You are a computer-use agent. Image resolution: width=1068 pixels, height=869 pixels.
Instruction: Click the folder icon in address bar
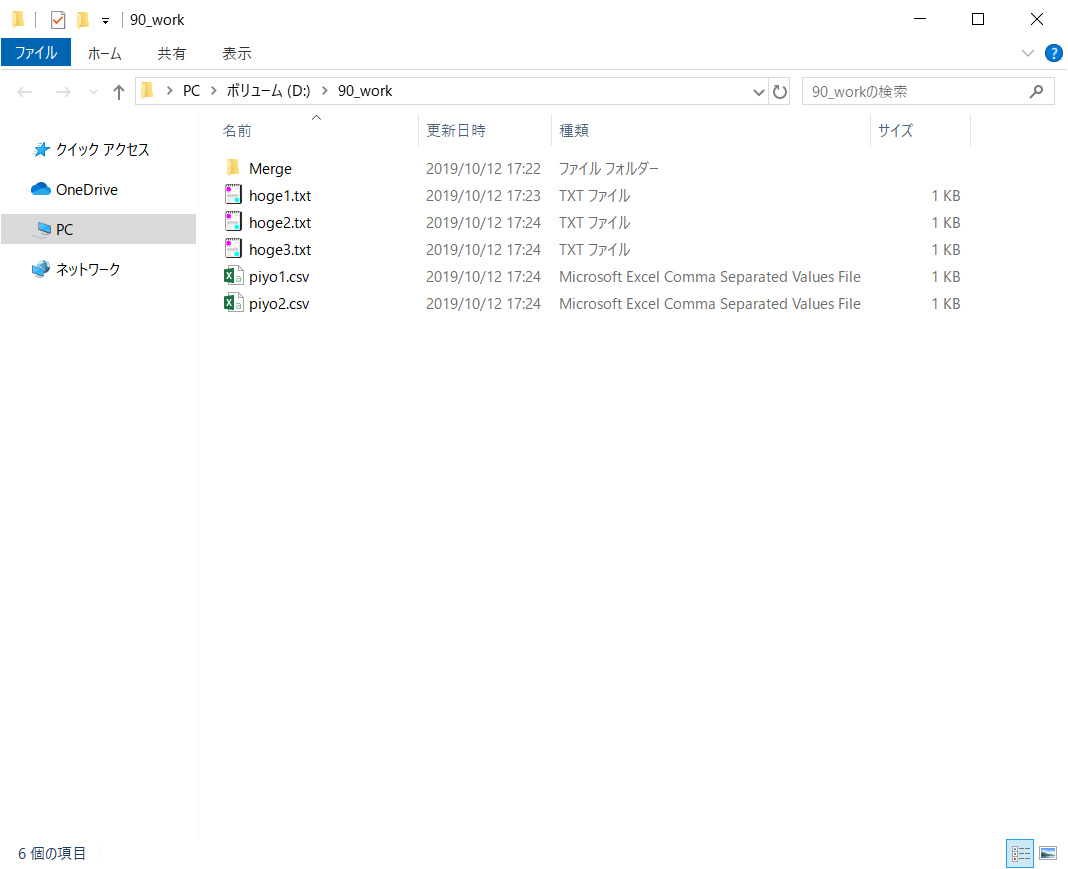click(x=147, y=91)
